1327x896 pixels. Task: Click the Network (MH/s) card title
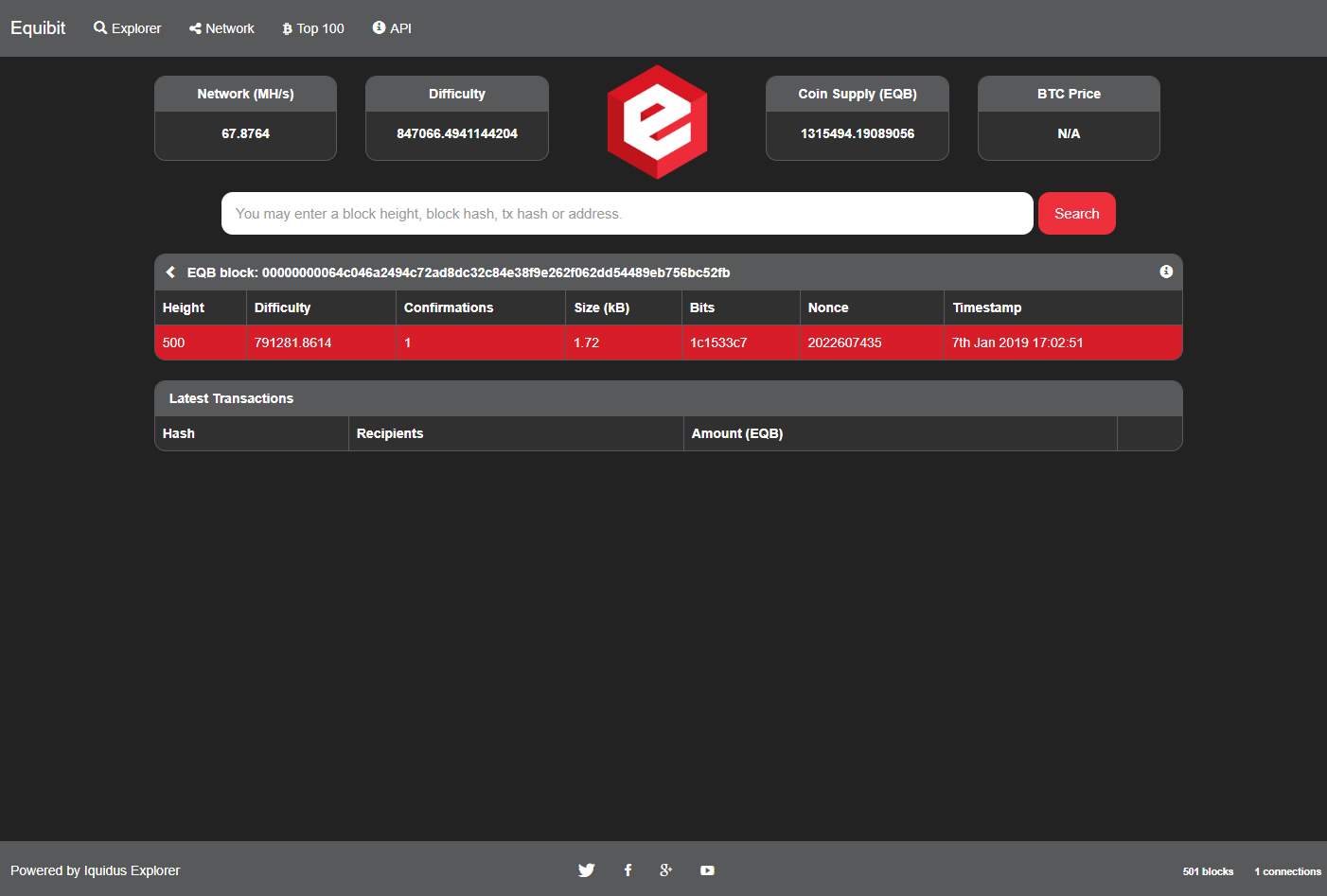click(245, 94)
